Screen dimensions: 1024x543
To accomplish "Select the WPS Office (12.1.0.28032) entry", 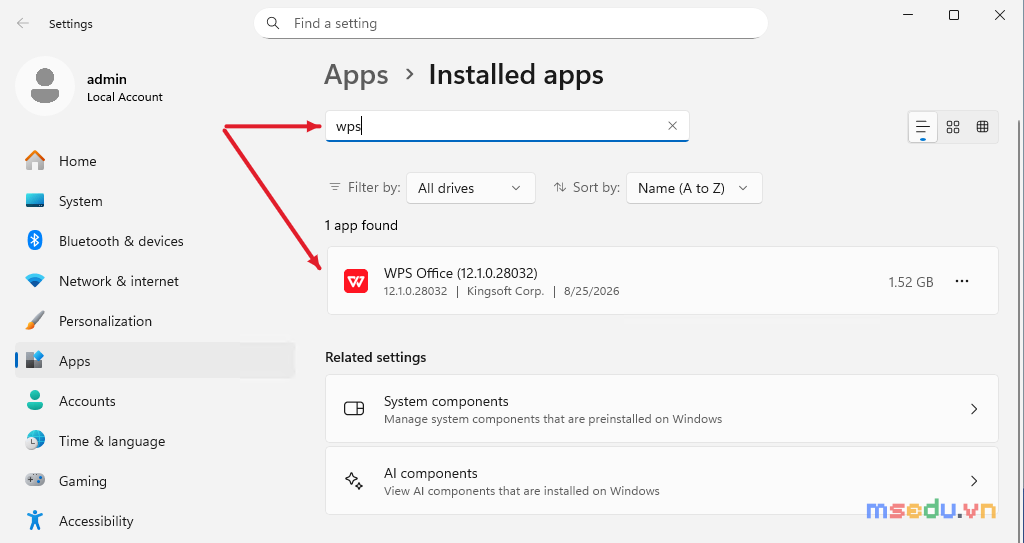I will pos(662,281).
